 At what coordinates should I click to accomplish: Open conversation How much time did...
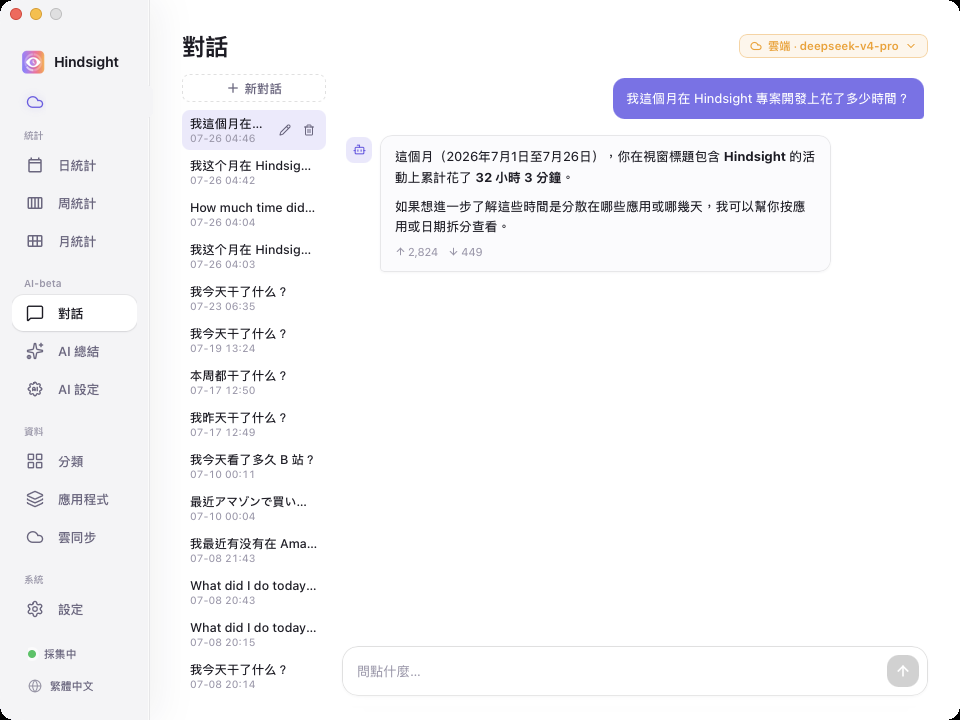point(254,214)
